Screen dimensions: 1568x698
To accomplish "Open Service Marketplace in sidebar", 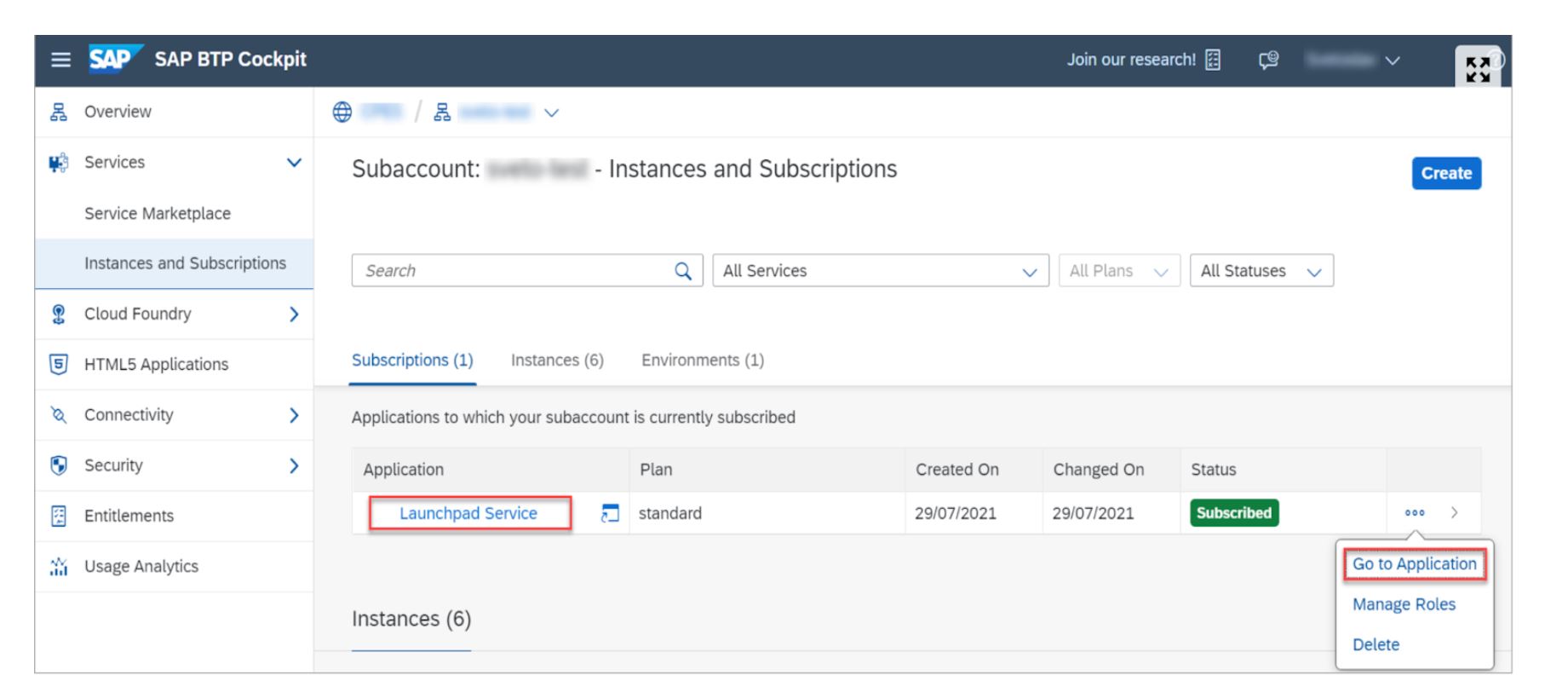I will [158, 214].
